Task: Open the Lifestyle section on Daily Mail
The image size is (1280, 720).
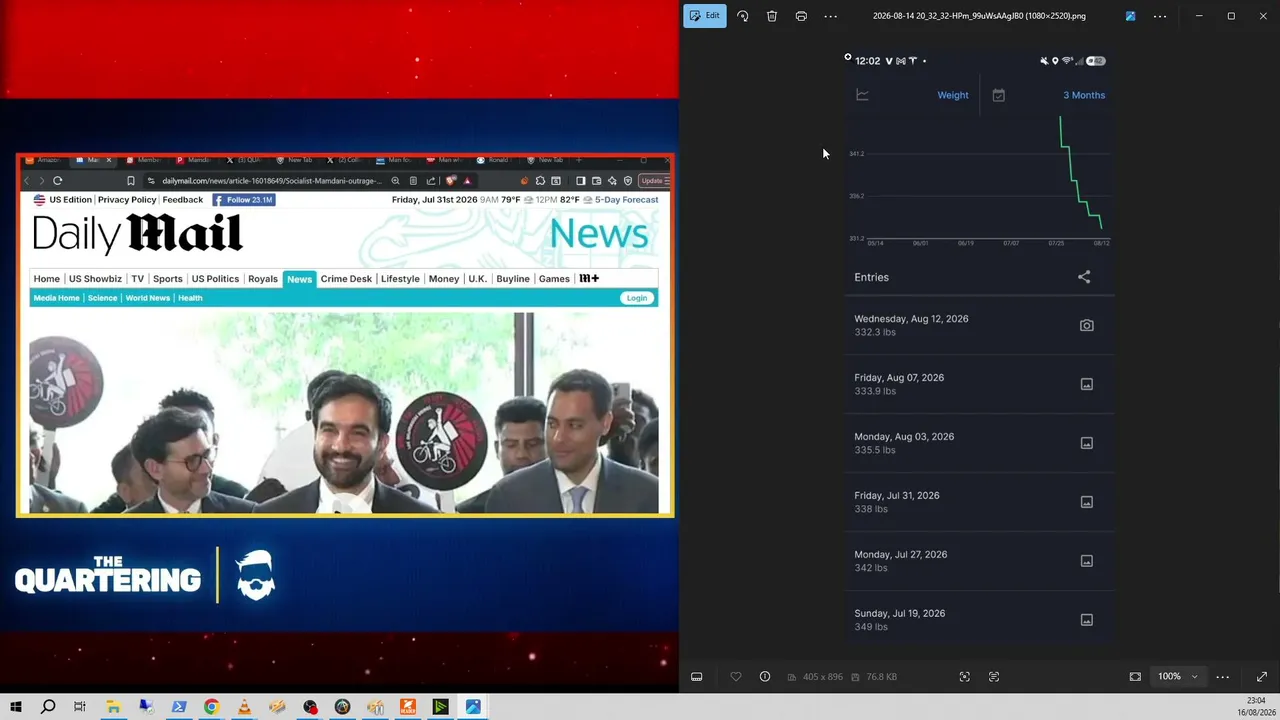Action: [400, 279]
